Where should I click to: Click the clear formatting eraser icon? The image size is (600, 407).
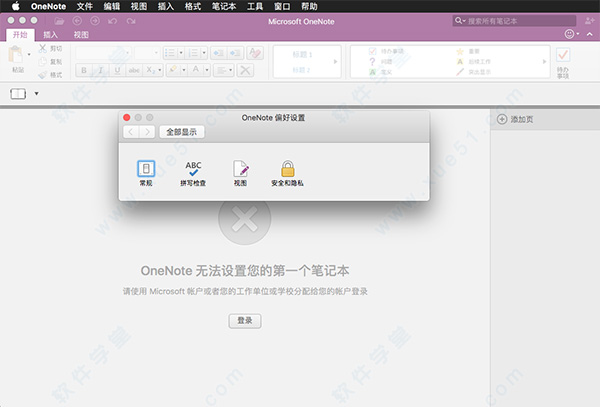tap(255, 53)
